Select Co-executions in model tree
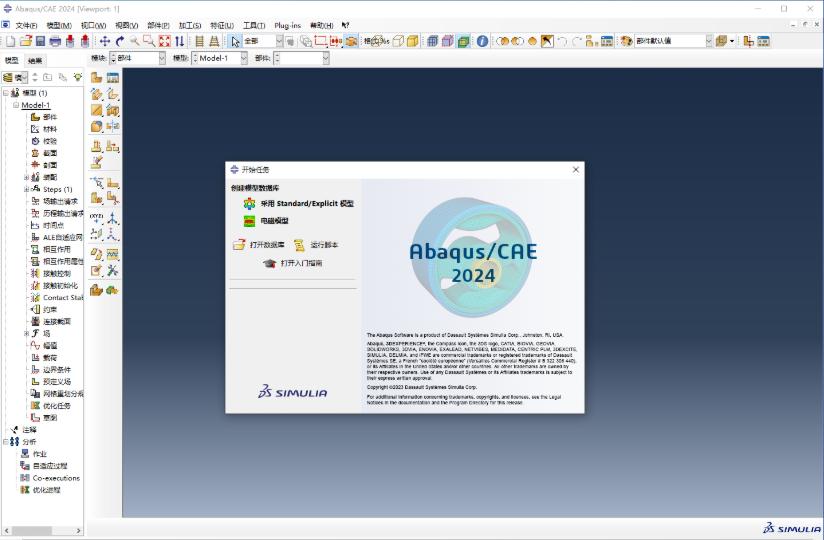Image resolution: width=824 pixels, height=540 pixels. [x=56, y=478]
